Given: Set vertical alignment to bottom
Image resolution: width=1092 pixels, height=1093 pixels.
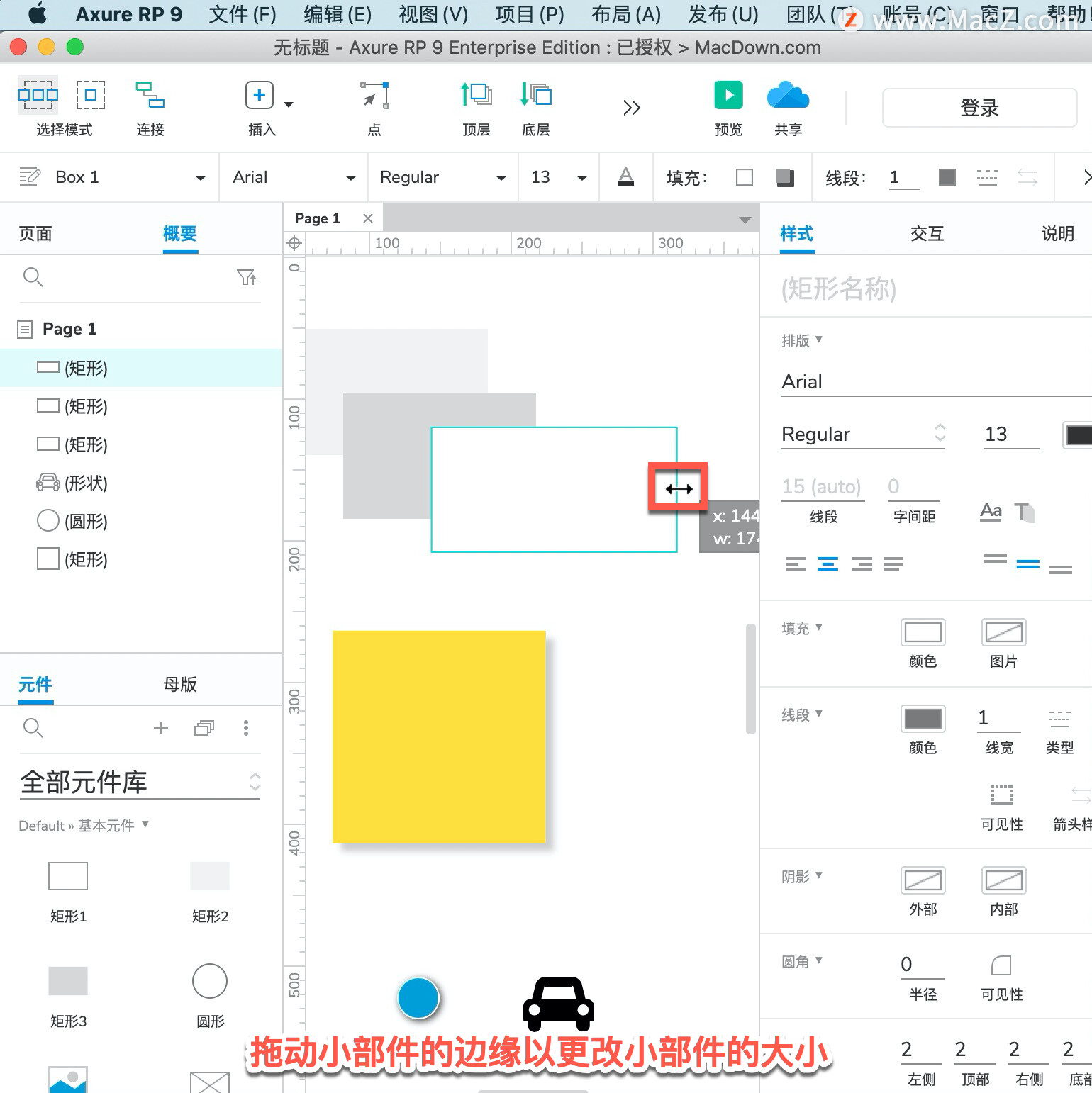Looking at the screenshot, I should click(x=1061, y=569).
